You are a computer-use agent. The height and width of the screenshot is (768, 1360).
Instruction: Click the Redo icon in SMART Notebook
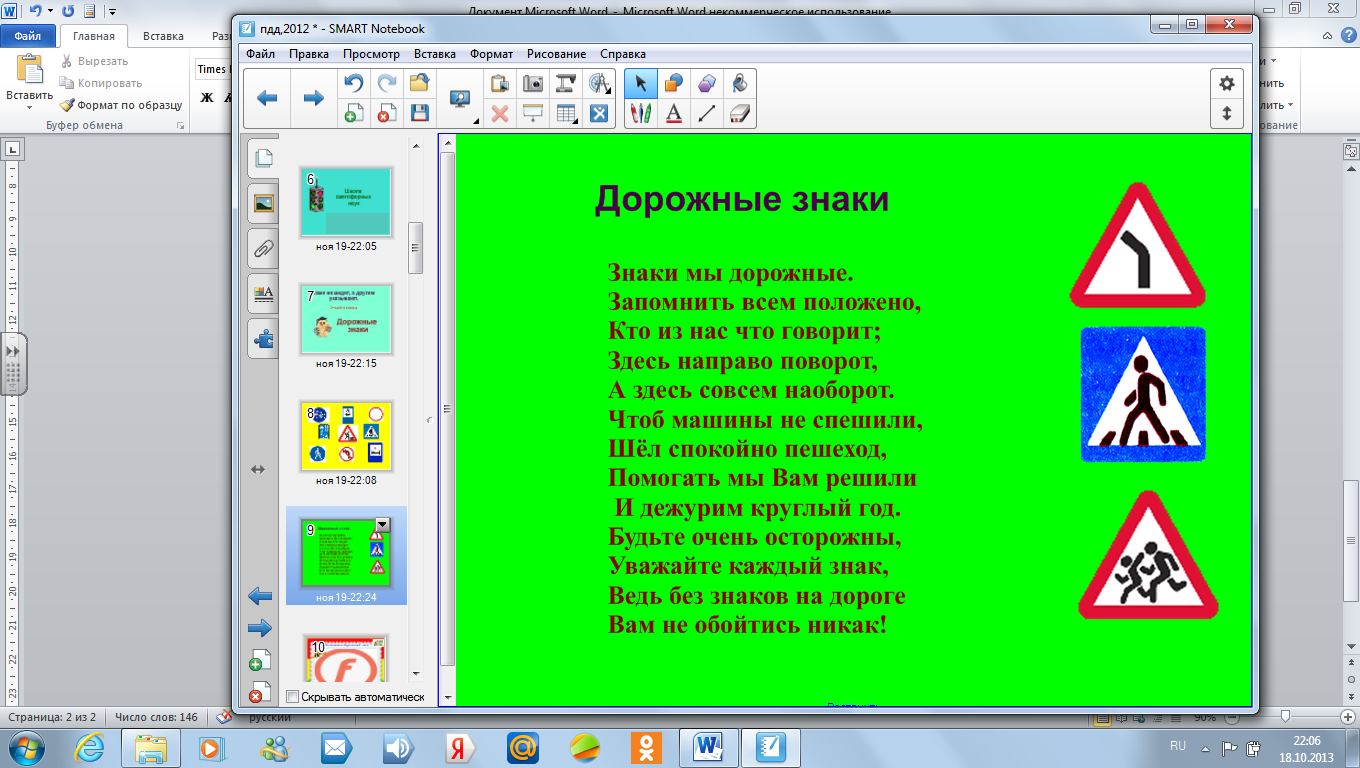[x=385, y=83]
